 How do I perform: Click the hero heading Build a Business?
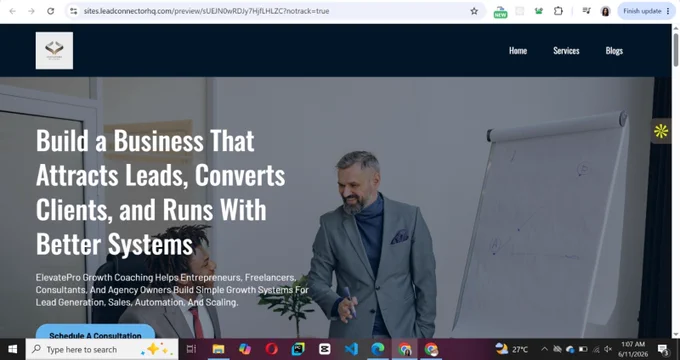[x=160, y=192]
